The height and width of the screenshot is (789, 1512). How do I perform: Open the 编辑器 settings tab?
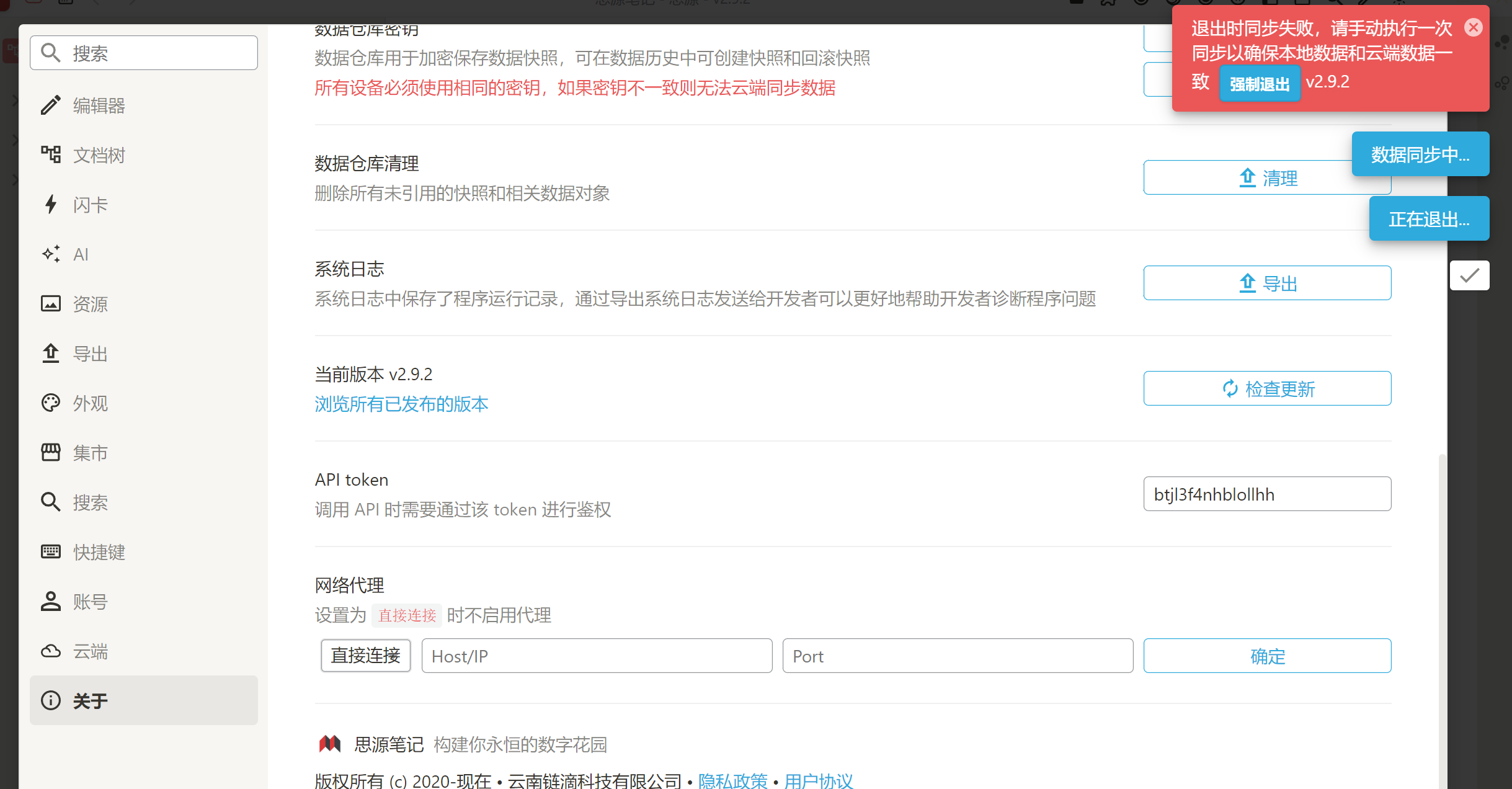coord(98,105)
